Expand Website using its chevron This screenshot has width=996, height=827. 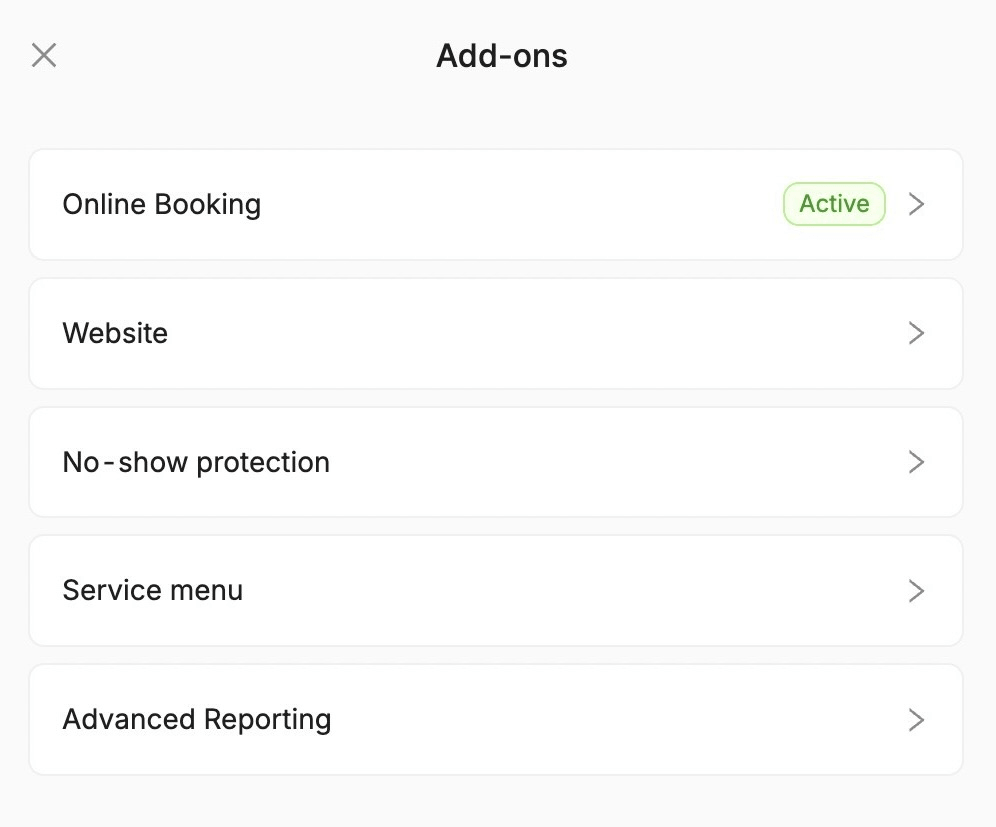click(916, 333)
